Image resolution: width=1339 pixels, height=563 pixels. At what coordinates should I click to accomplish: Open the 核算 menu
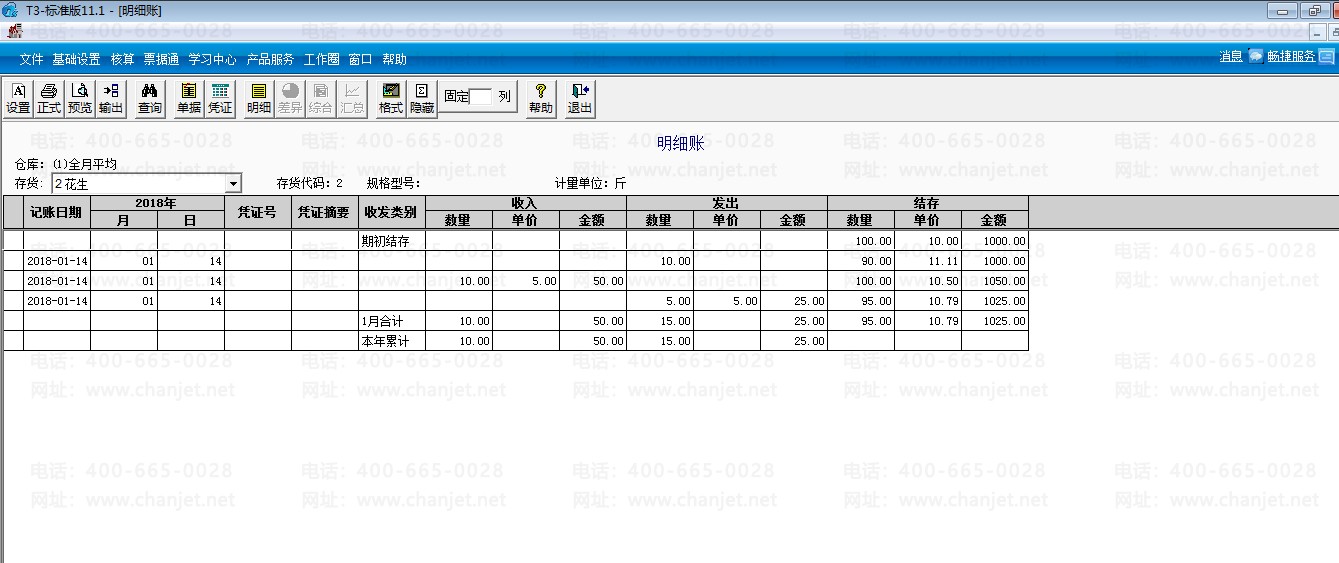tap(122, 60)
